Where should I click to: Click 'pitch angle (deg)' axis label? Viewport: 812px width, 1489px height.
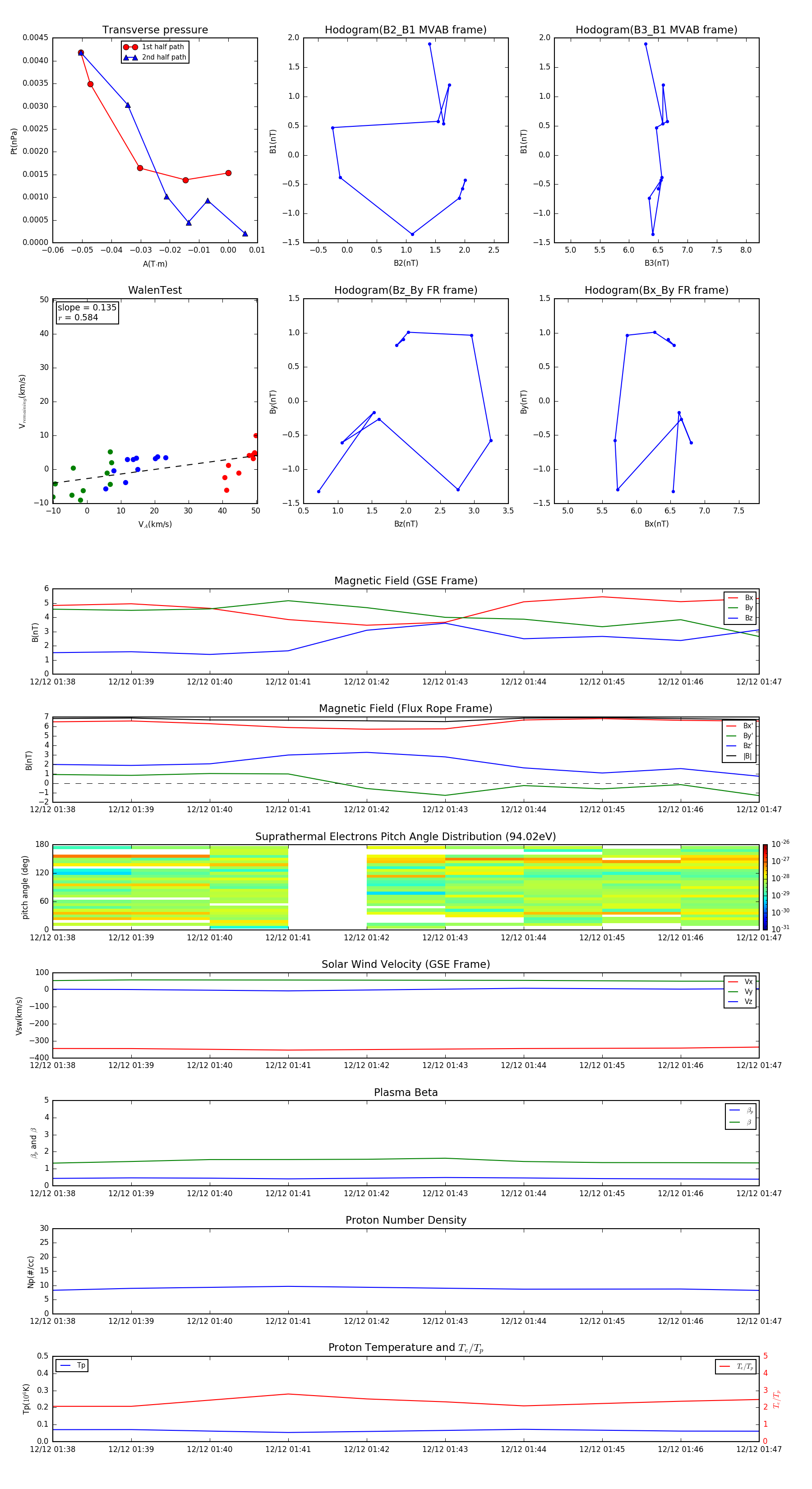tap(25, 887)
